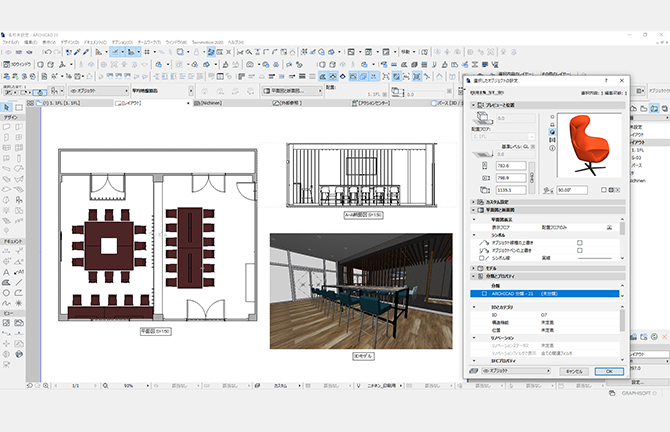670x432 pixels.
Task: Collapse the Classification and Properties panel
Action: 473,276
